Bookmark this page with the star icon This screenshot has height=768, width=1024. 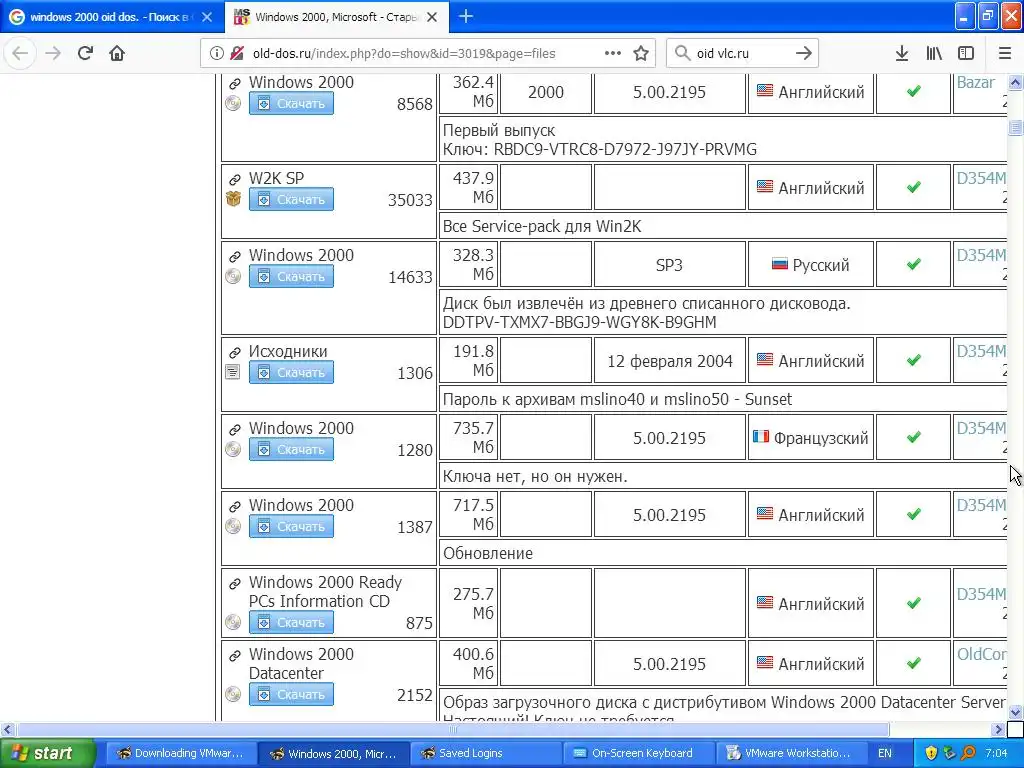pyautogui.click(x=641, y=53)
